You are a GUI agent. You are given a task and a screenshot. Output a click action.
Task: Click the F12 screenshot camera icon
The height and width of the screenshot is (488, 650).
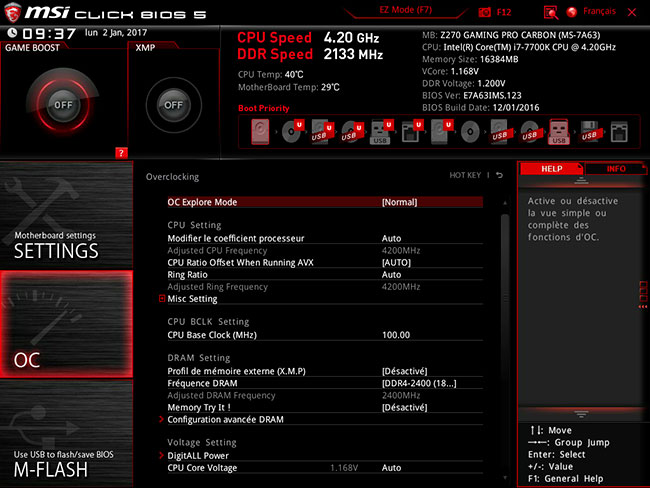(486, 11)
